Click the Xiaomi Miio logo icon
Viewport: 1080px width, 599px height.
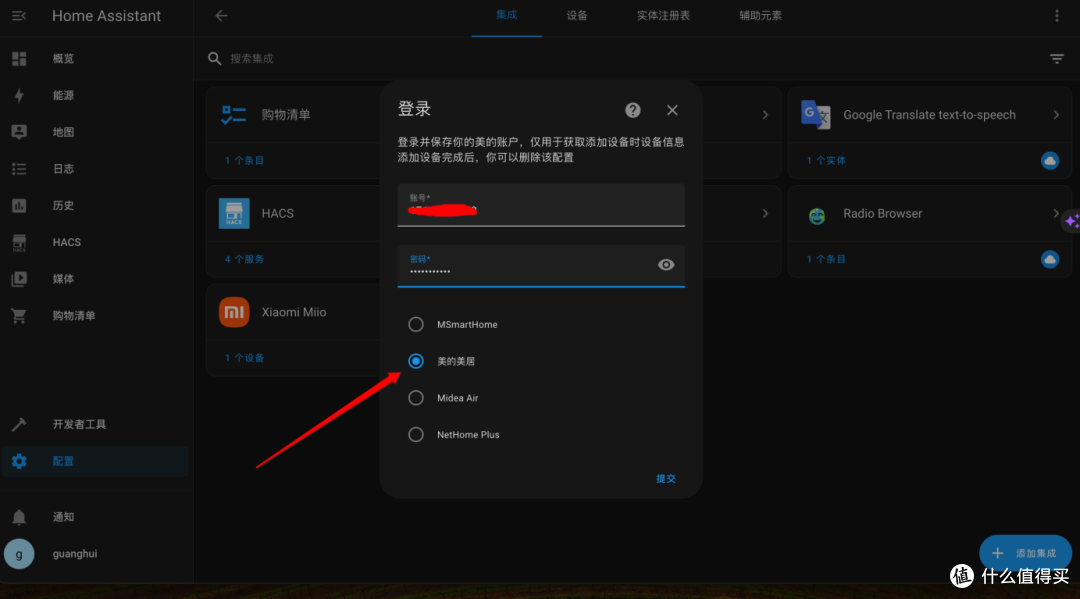coord(234,312)
